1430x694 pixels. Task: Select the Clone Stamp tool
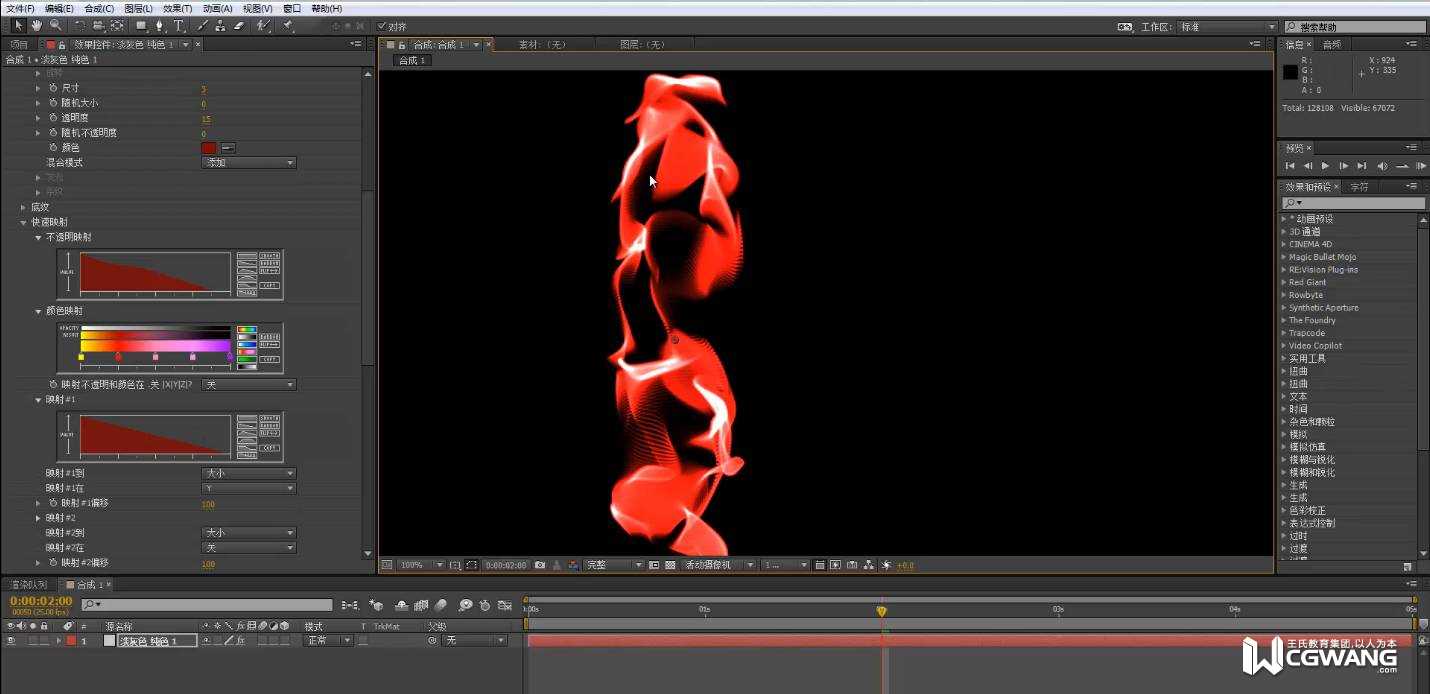click(x=219, y=25)
